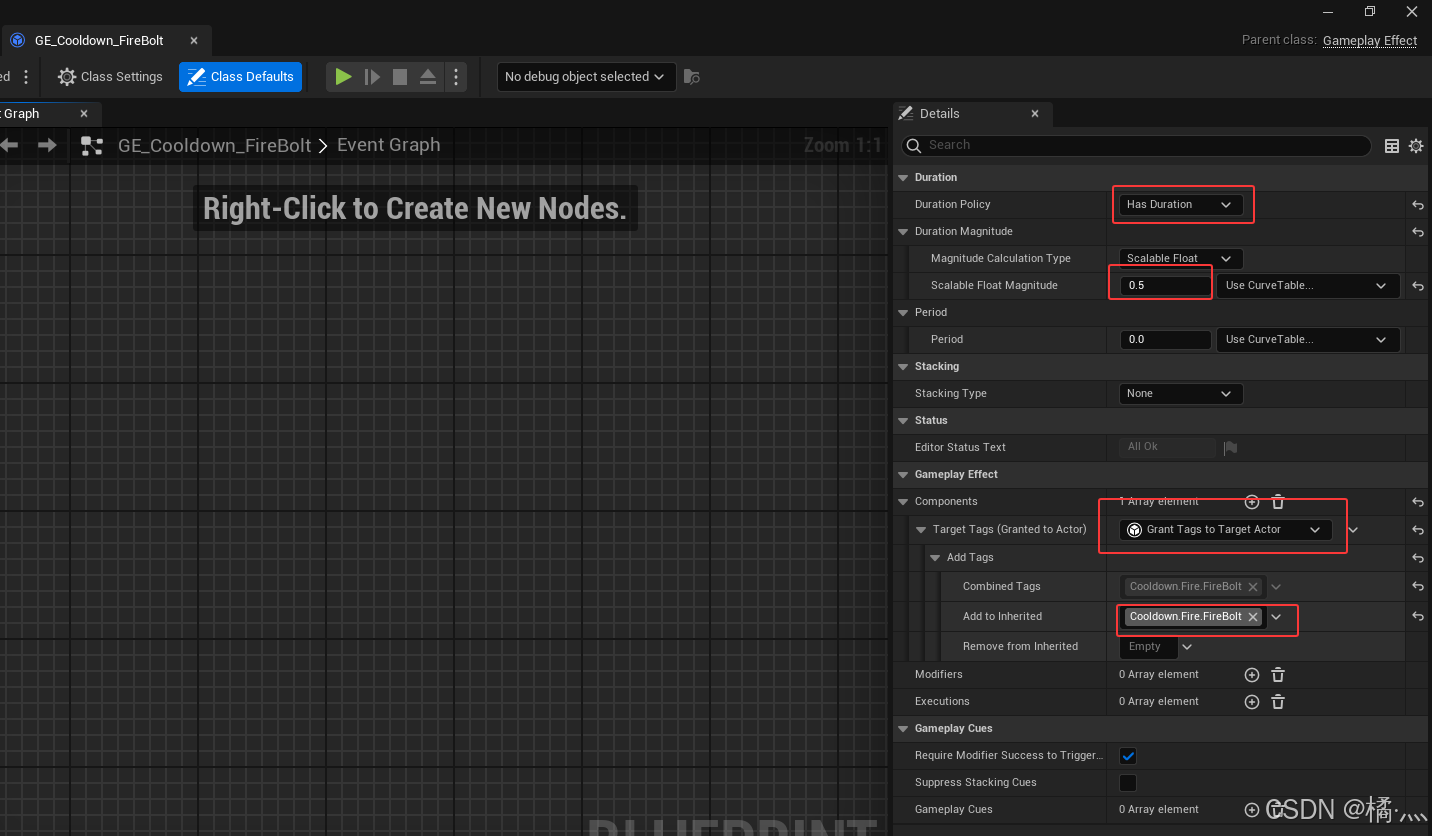The width and height of the screenshot is (1432, 836).
Task: Add a new Modifiers array element
Action: point(1252,675)
